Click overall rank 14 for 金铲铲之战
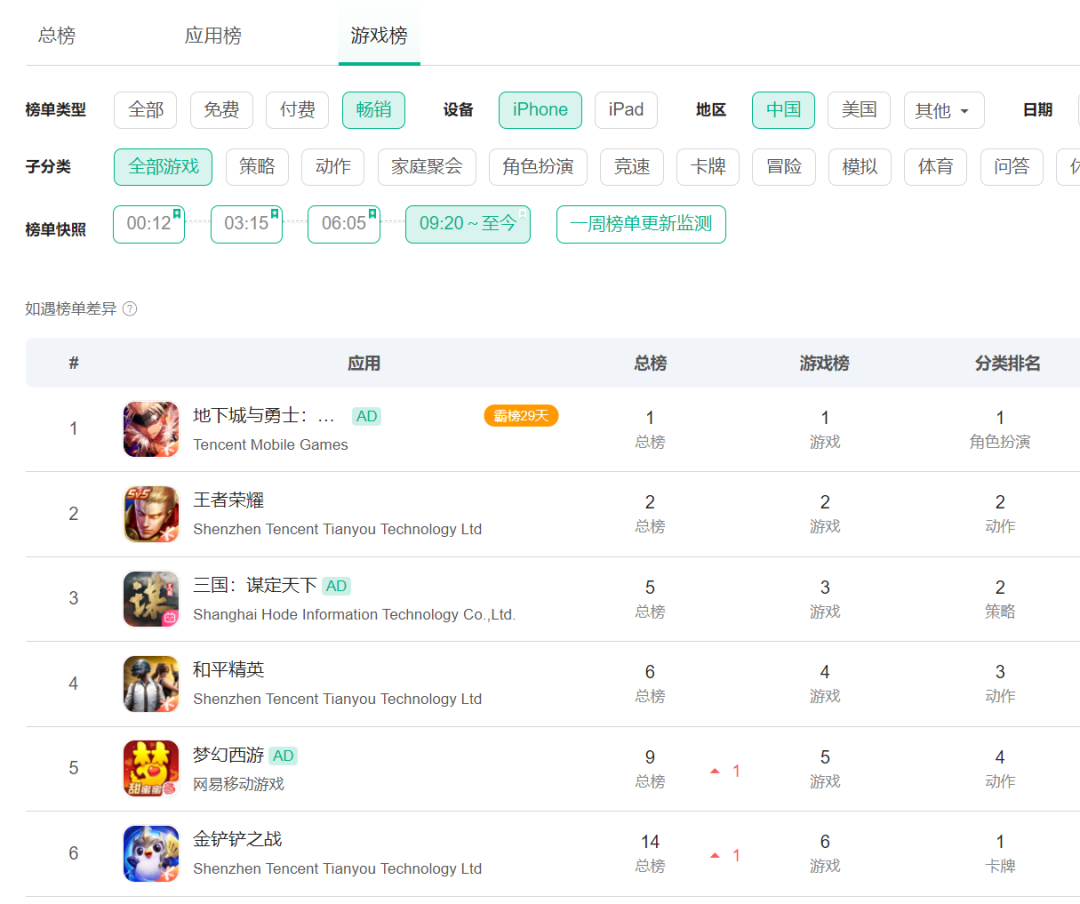 point(650,842)
